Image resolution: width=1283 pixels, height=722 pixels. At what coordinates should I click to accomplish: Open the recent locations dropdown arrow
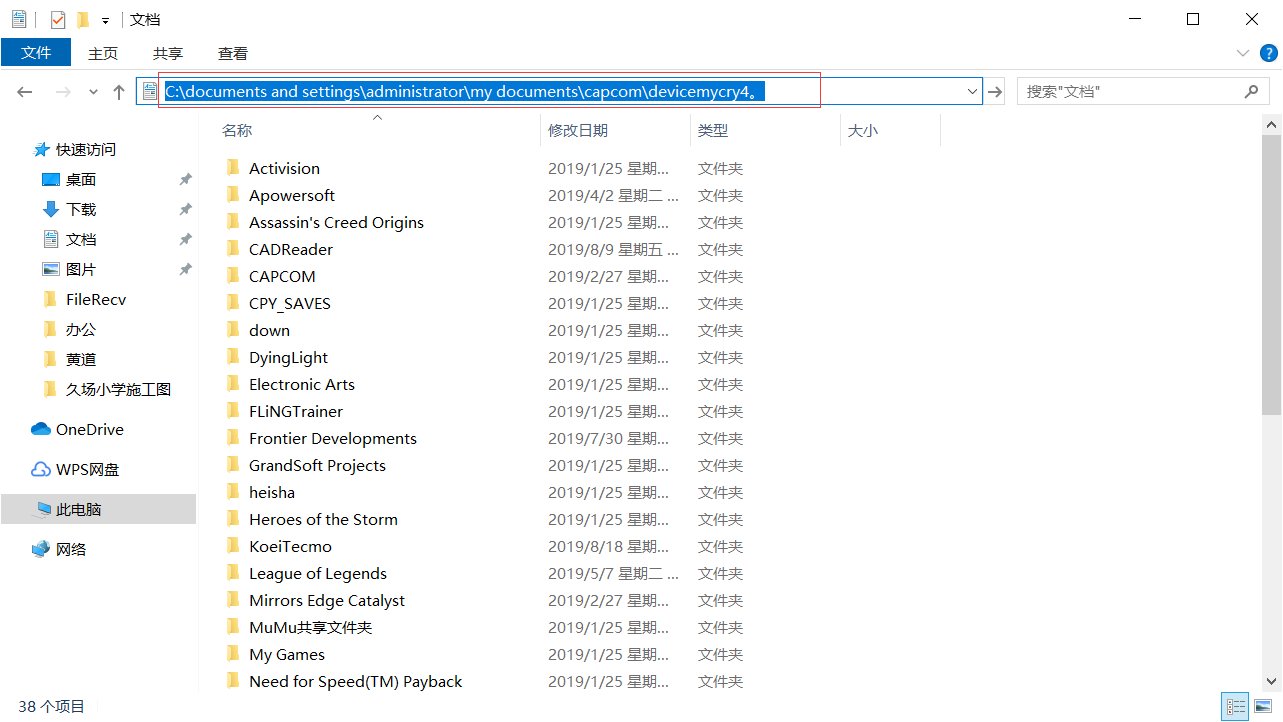(x=93, y=92)
